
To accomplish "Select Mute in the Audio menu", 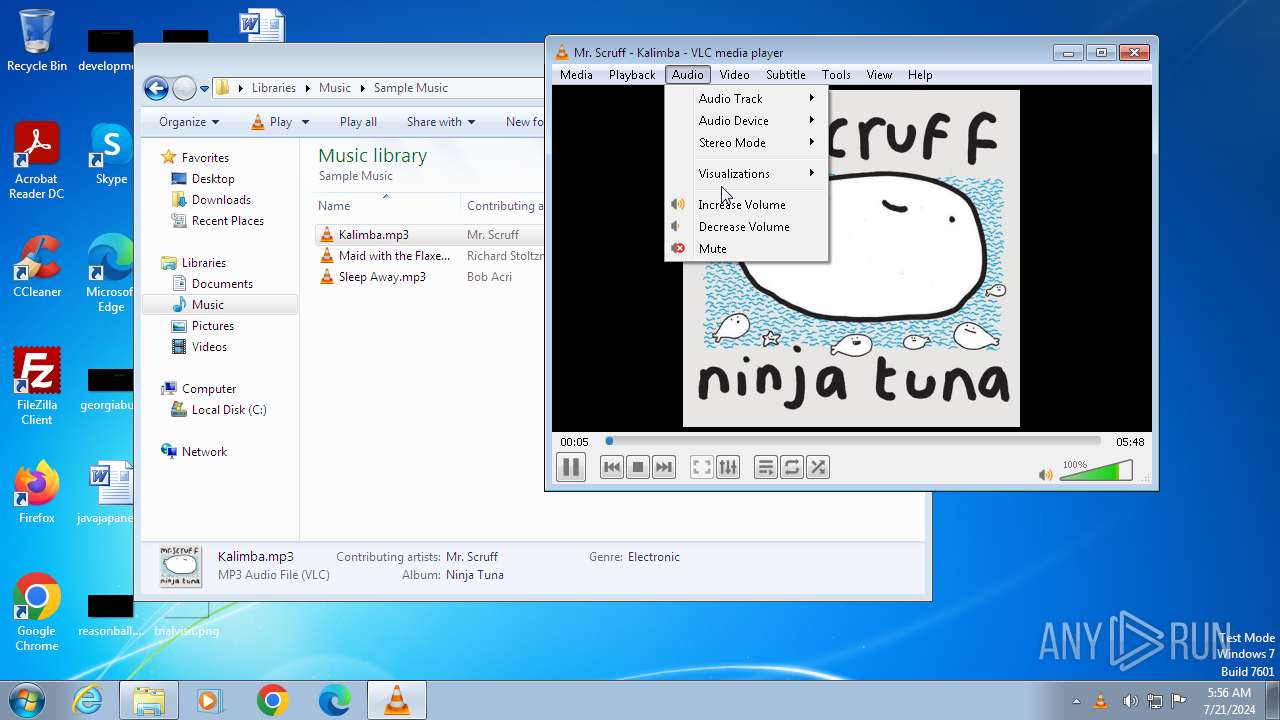I will [x=747, y=249].
